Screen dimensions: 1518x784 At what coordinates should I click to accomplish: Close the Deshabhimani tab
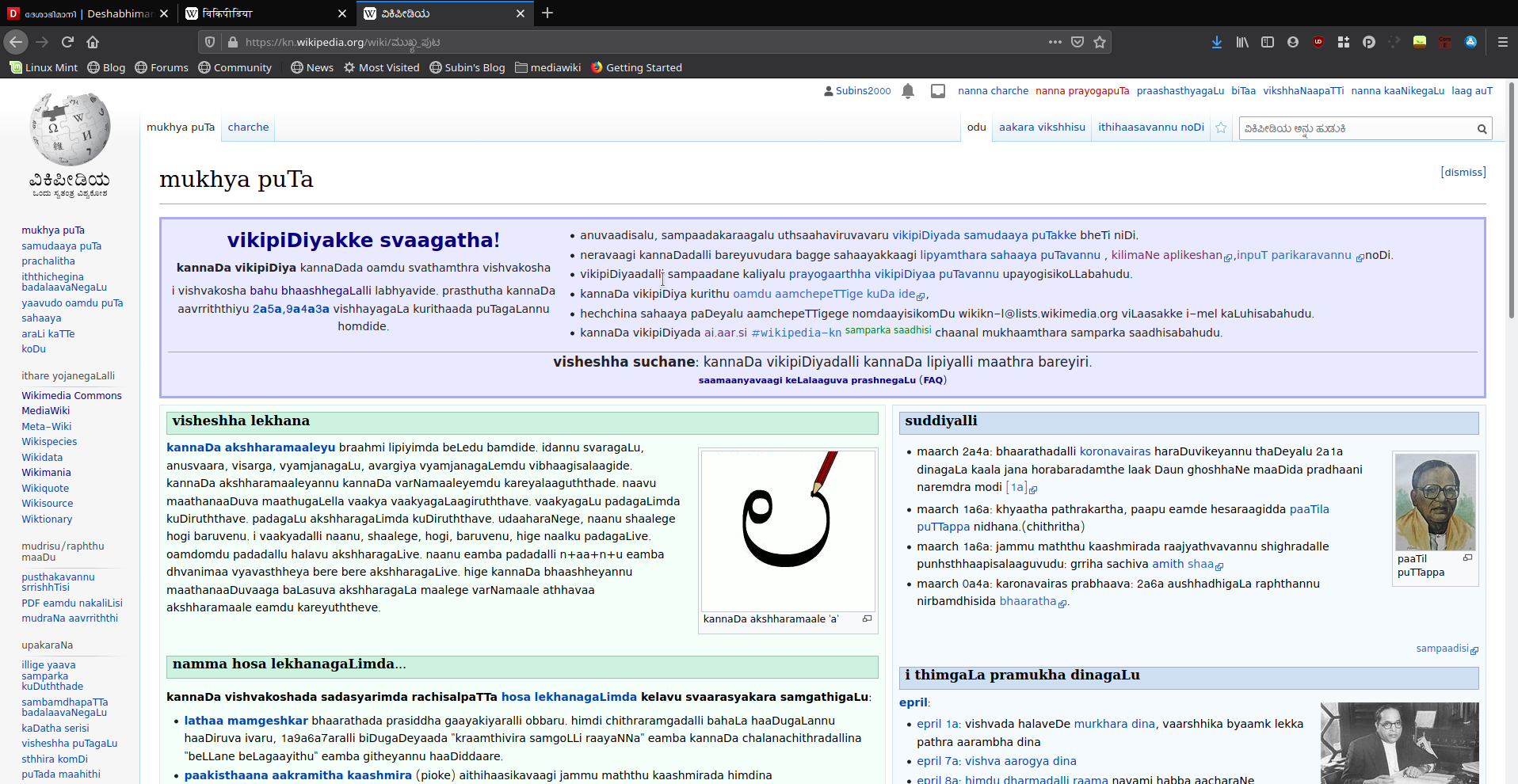click(x=163, y=13)
